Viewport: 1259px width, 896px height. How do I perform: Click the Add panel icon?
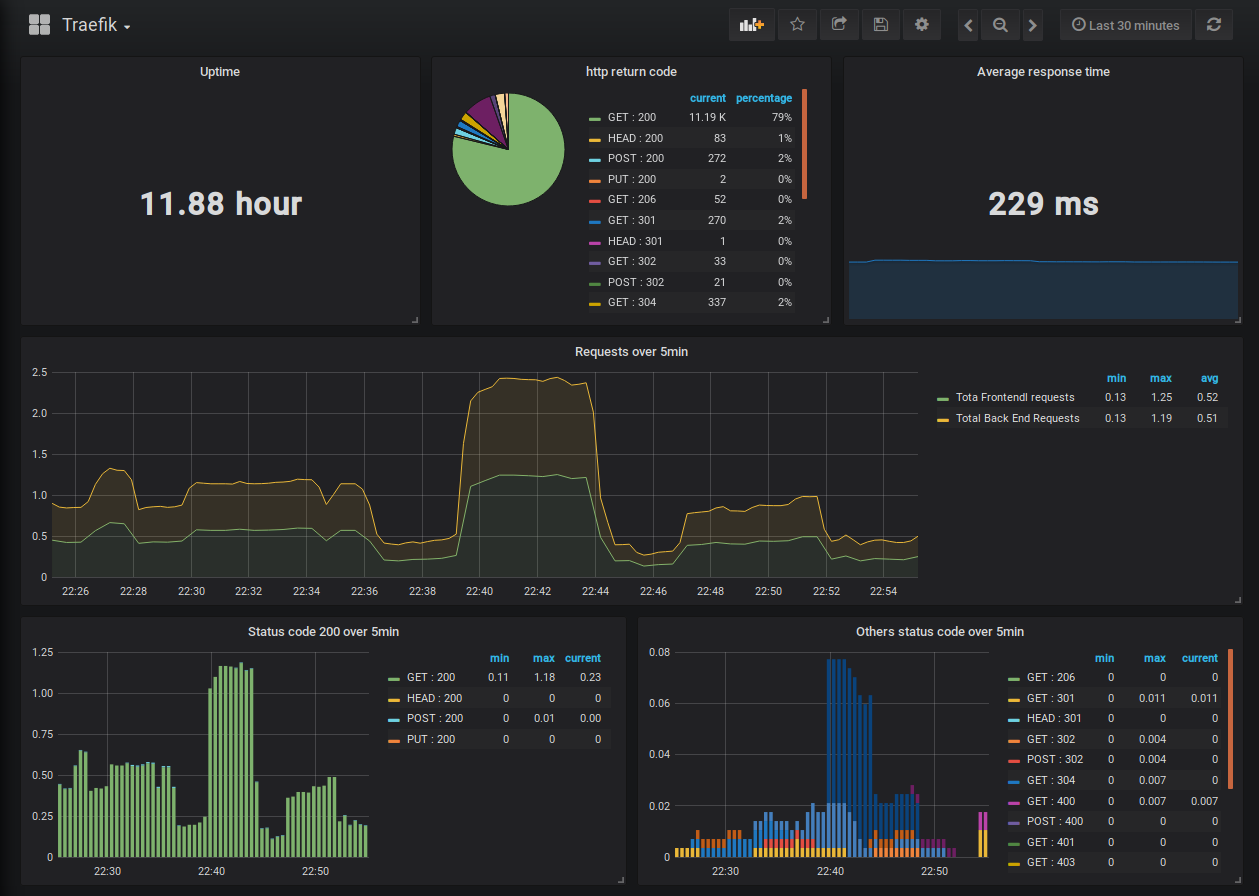(751, 25)
